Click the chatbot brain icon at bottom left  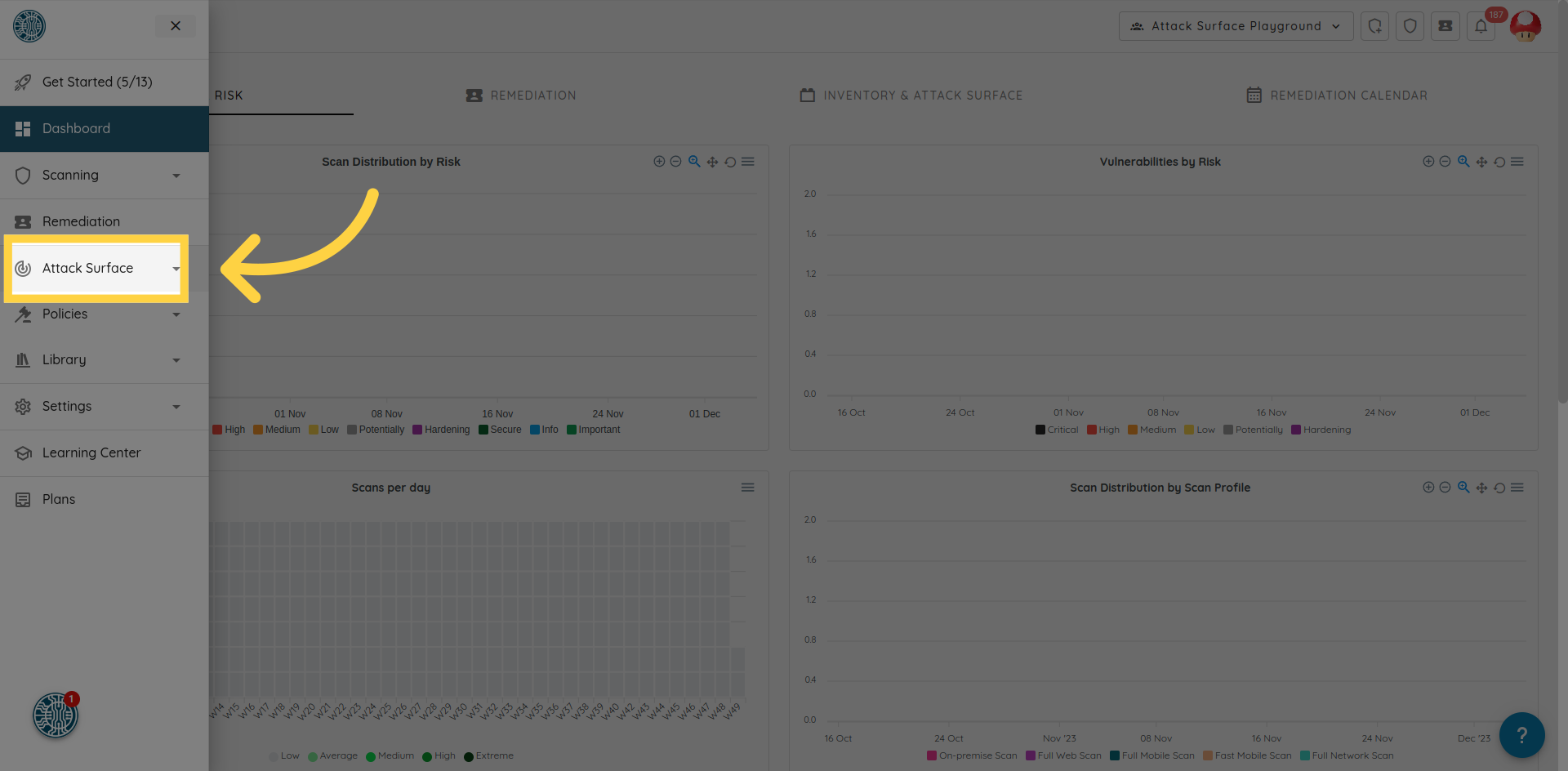point(56,715)
